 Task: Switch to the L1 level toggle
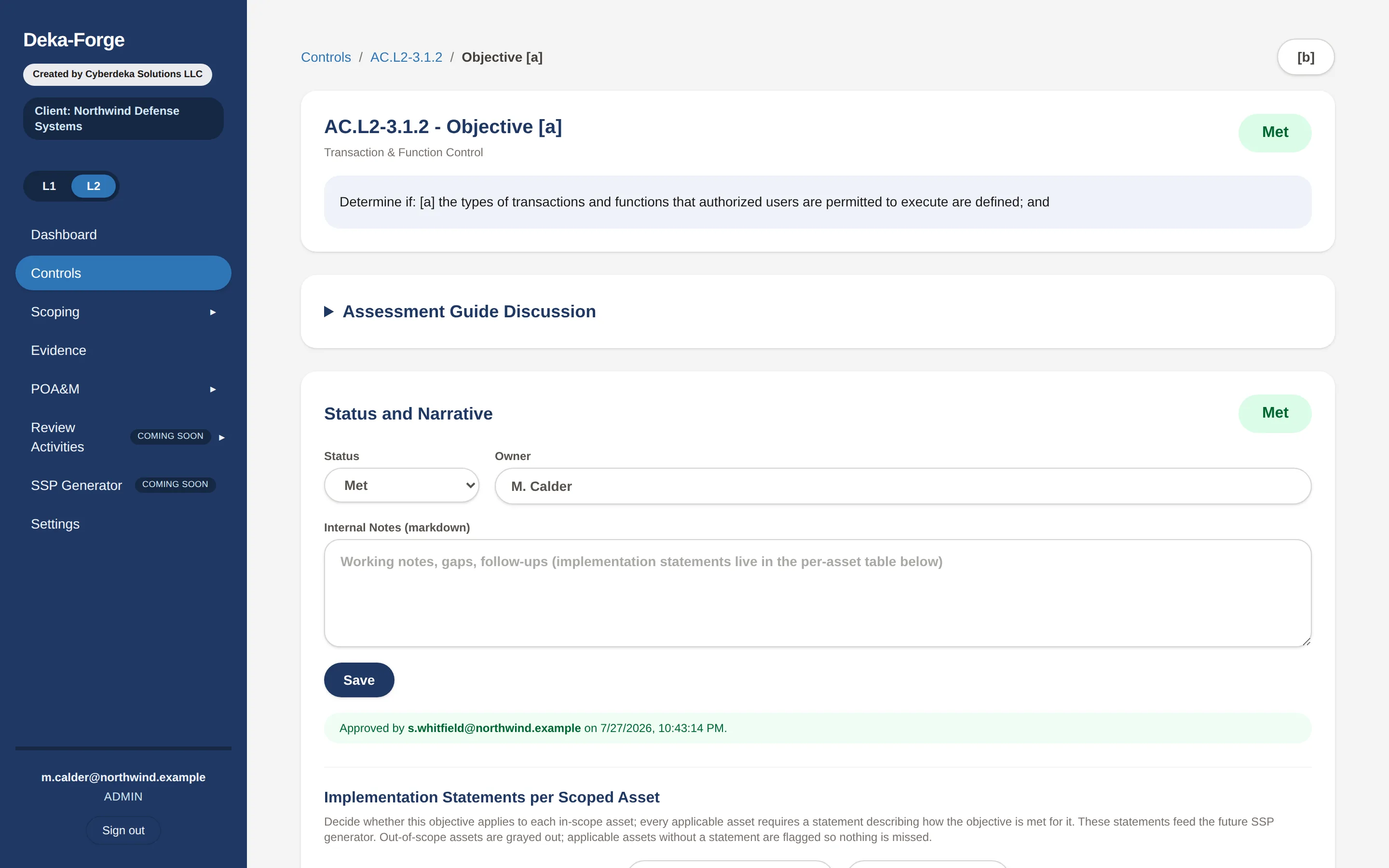click(x=49, y=186)
